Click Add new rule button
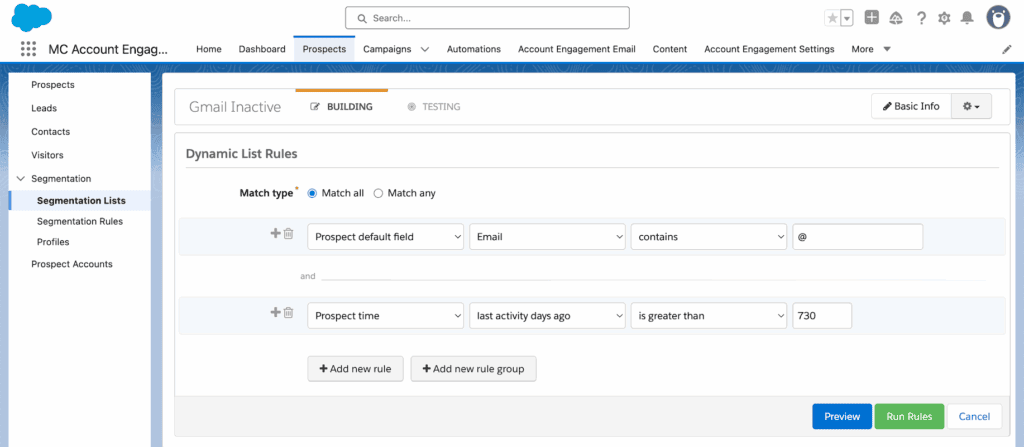Viewport: 1024px width, 447px height. tap(355, 369)
